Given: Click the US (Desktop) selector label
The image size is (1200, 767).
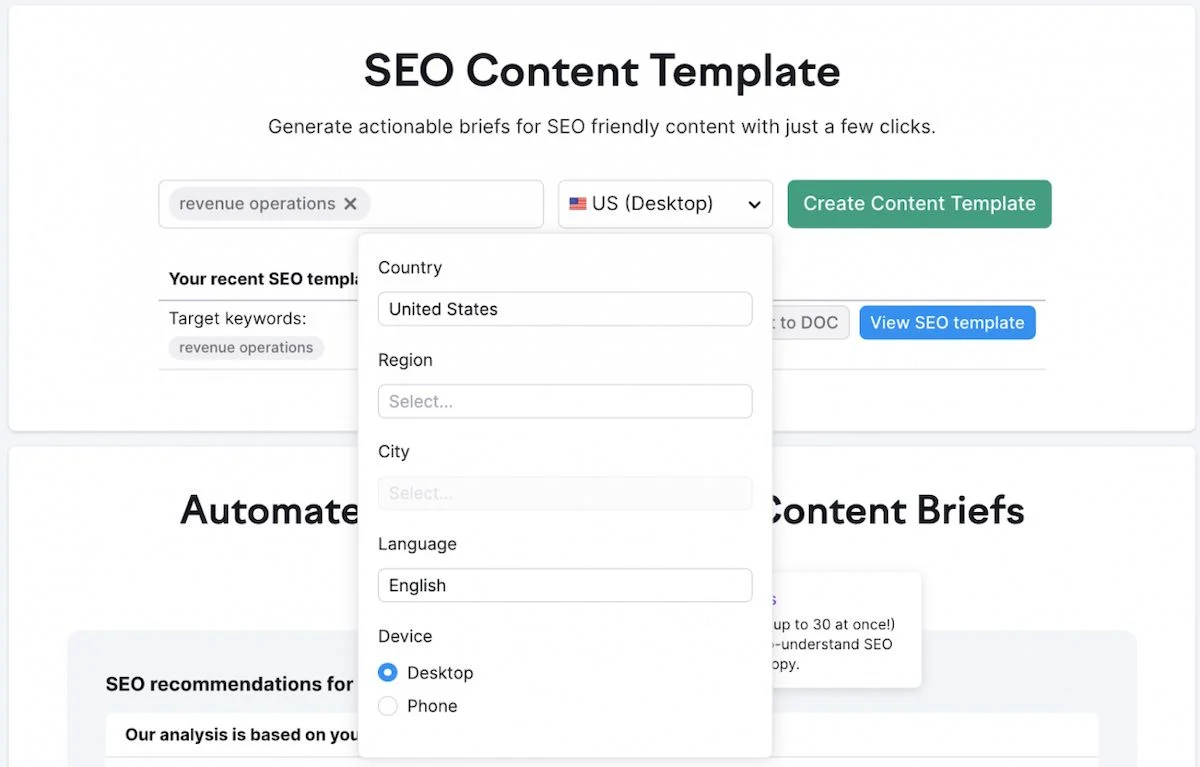Looking at the screenshot, I should point(652,204).
